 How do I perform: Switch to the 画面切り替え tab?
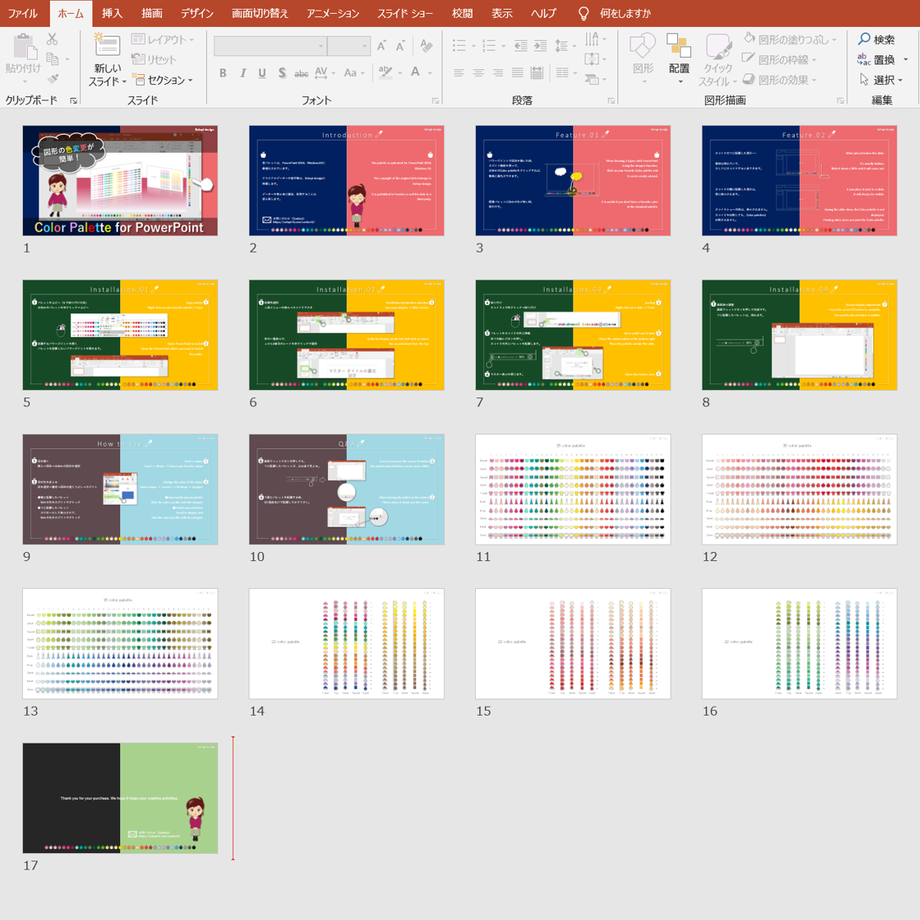pyautogui.click(x=260, y=13)
